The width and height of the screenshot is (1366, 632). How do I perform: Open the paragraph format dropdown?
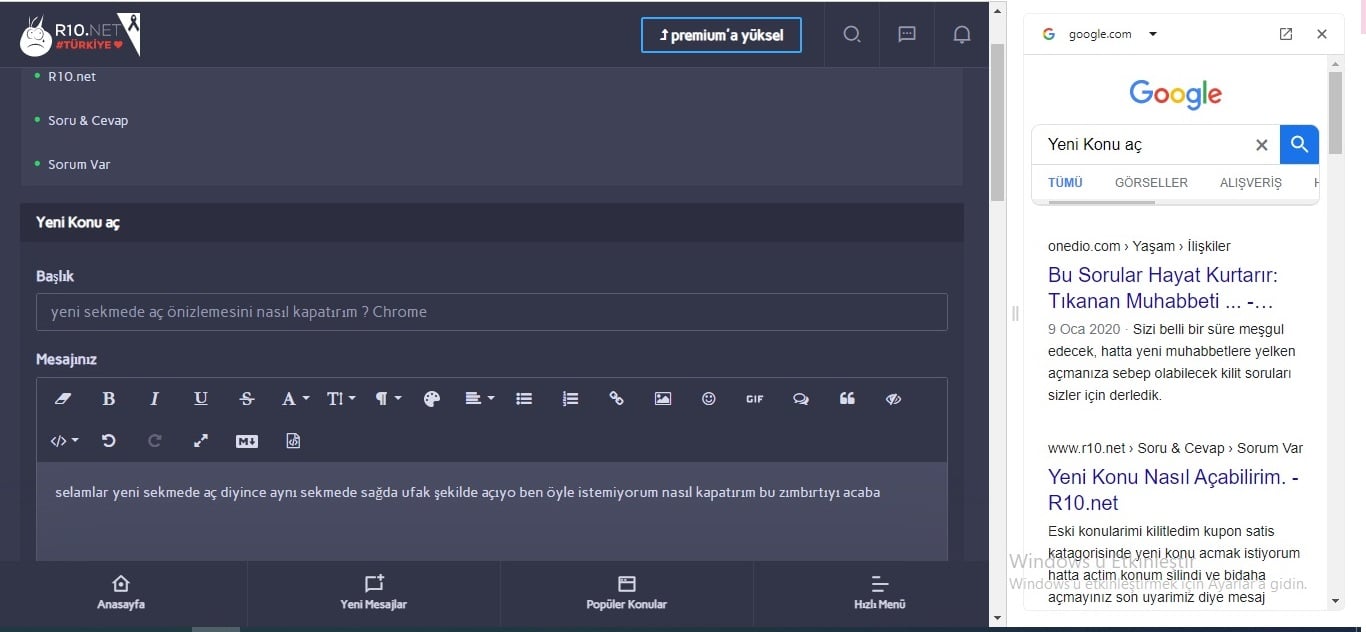click(388, 399)
